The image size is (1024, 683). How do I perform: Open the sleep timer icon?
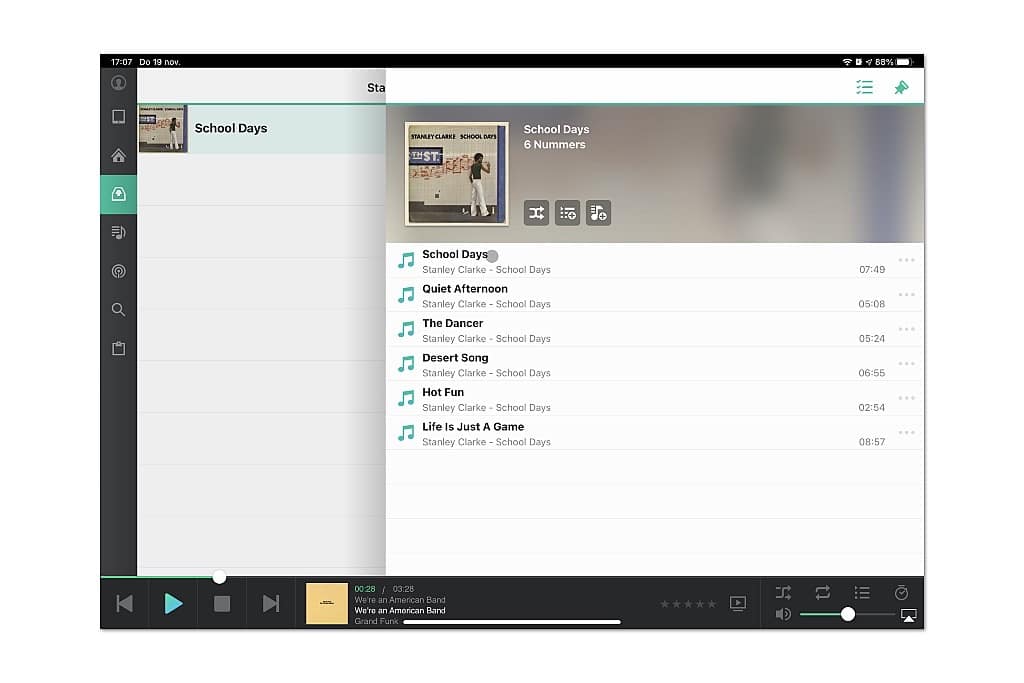point(901,592)
